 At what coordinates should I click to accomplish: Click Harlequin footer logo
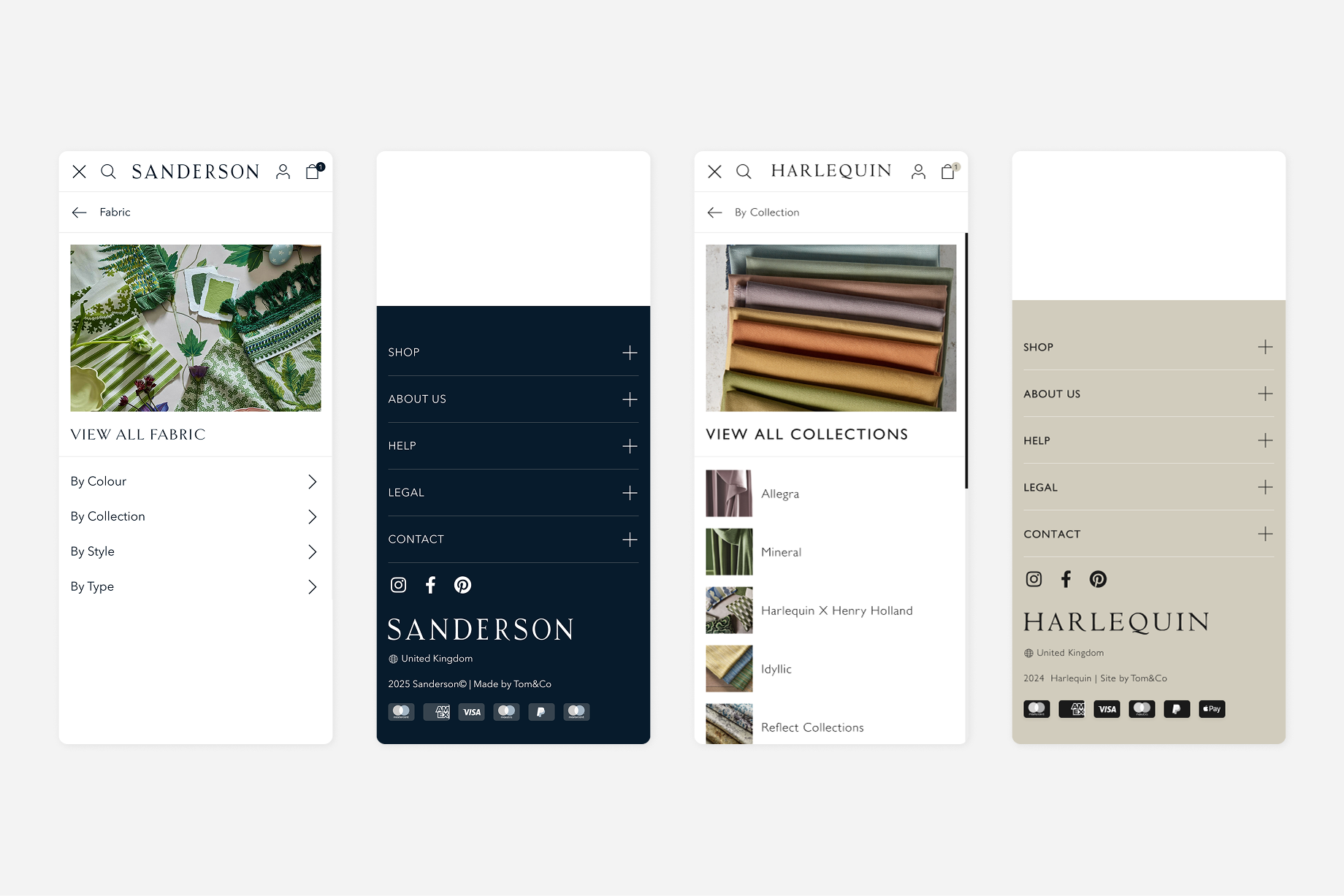click(x=1117, y=622)
